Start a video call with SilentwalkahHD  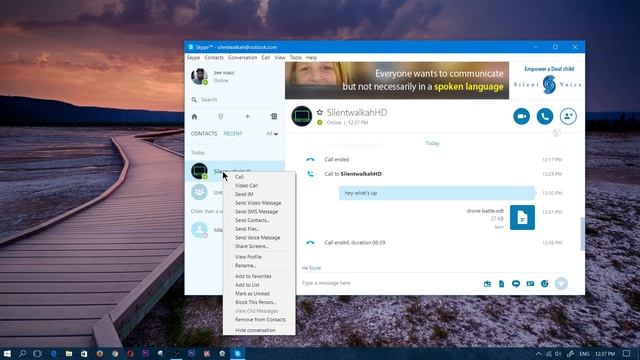point(521,116)
